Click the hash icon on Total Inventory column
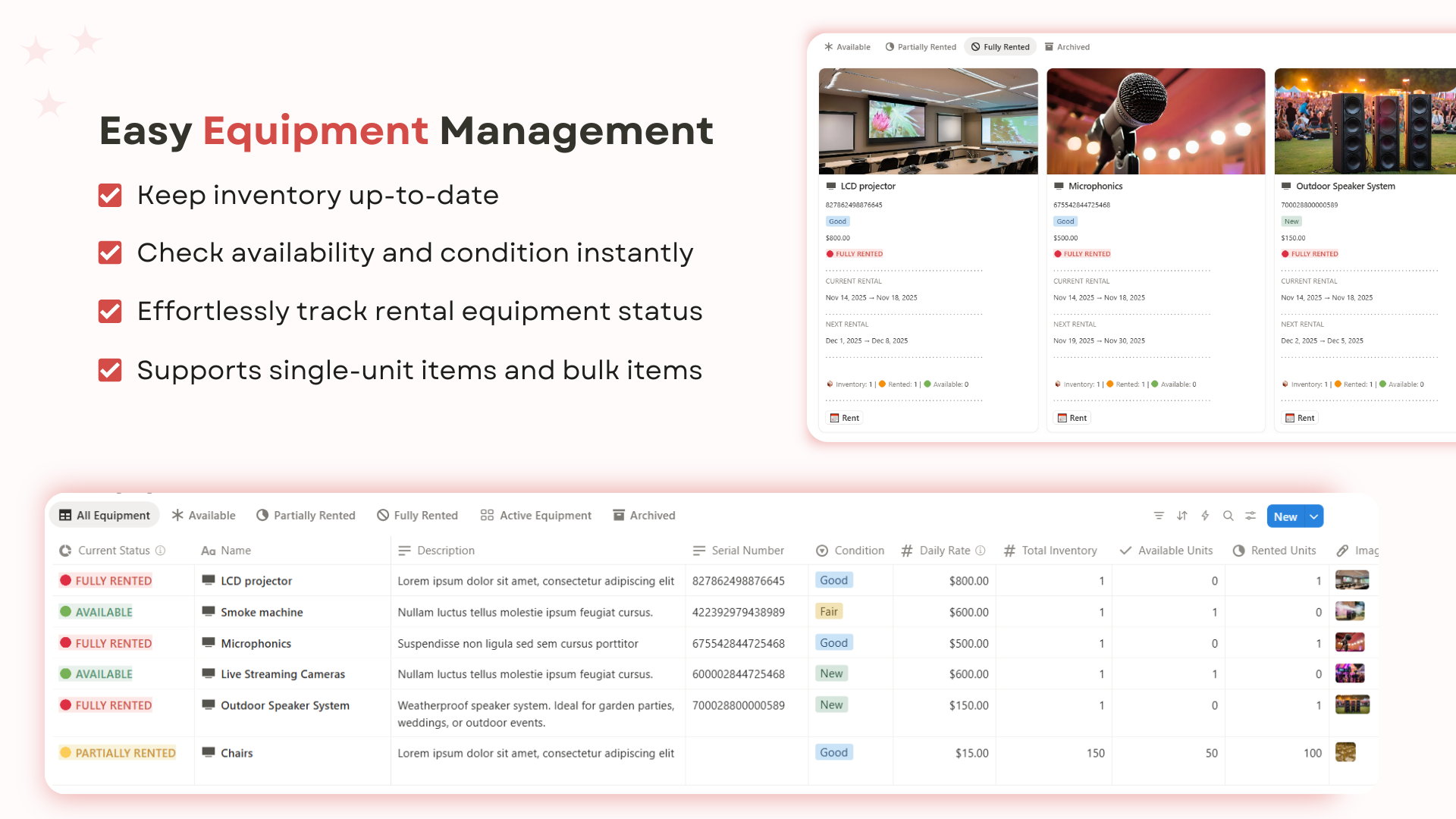 (1009, 551)
